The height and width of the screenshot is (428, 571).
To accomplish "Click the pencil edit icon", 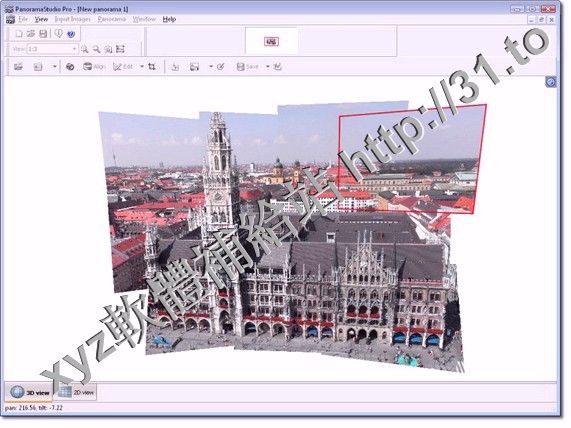I will click(220, 67).
